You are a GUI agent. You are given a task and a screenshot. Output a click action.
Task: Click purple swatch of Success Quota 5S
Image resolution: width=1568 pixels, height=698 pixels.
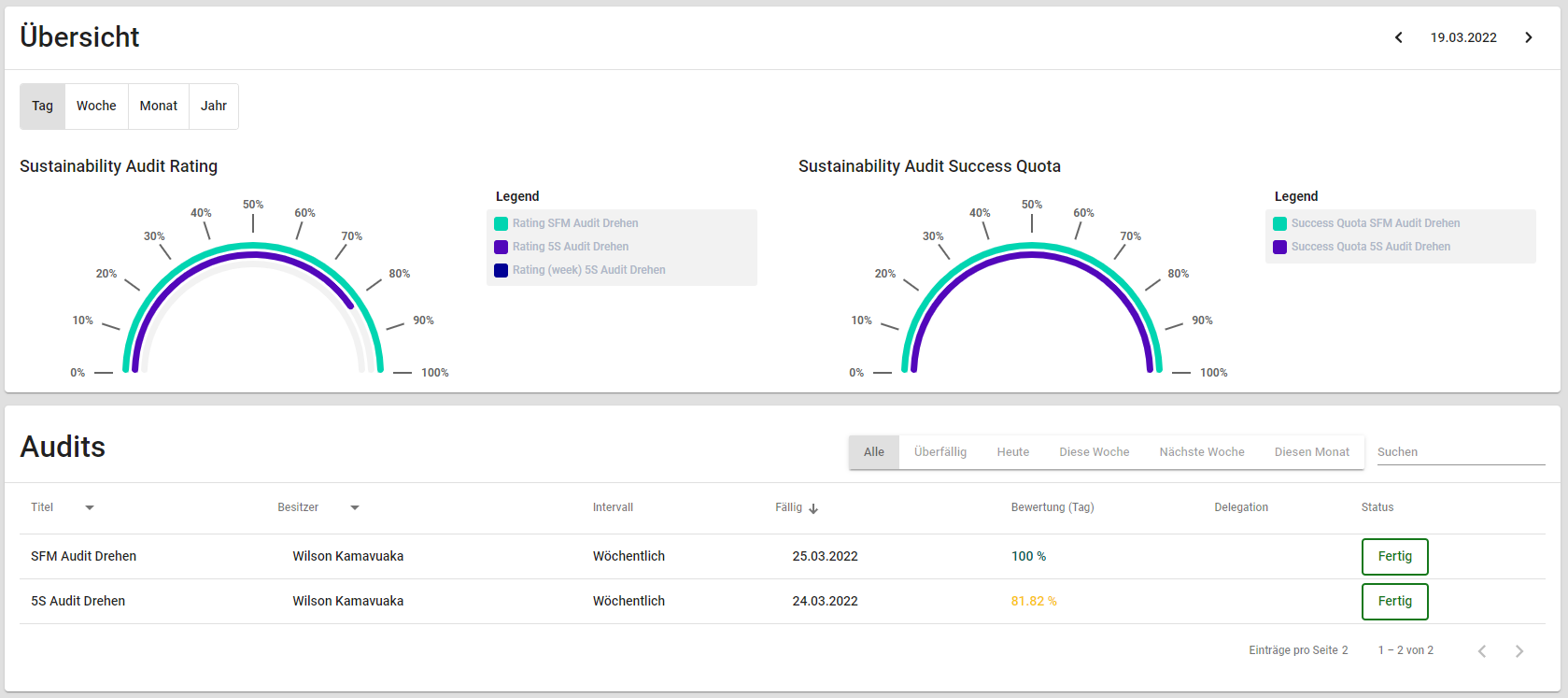click(1279, 247)
